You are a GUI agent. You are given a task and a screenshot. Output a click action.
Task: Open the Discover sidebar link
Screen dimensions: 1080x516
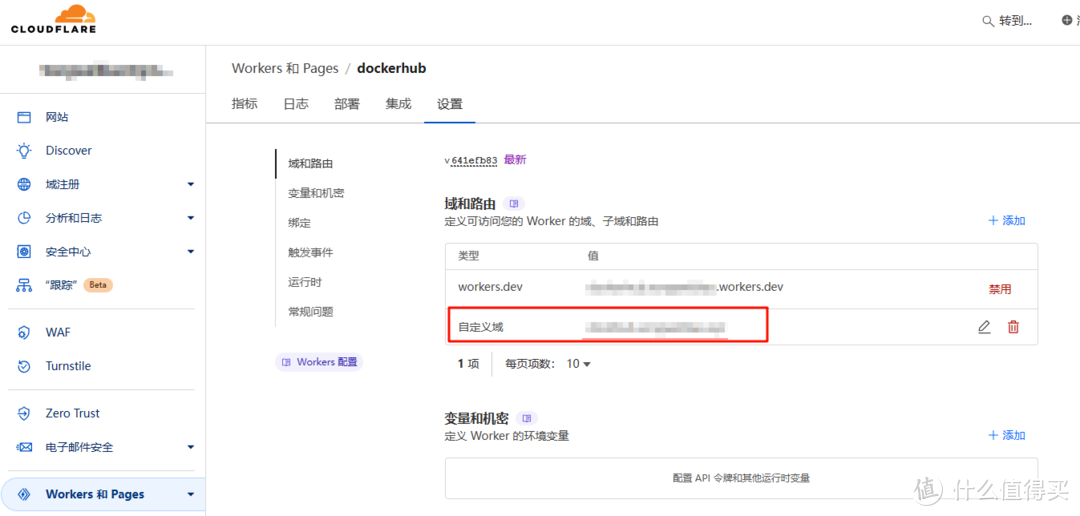click(69, 151)
